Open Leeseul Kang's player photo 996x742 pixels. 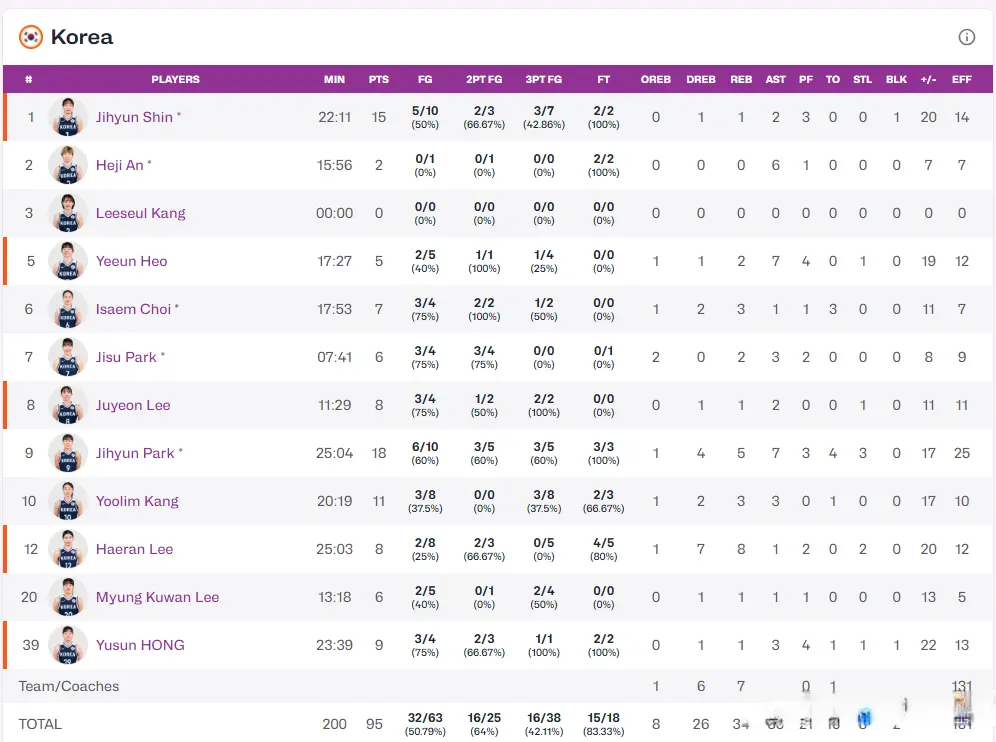pos(68,213)
